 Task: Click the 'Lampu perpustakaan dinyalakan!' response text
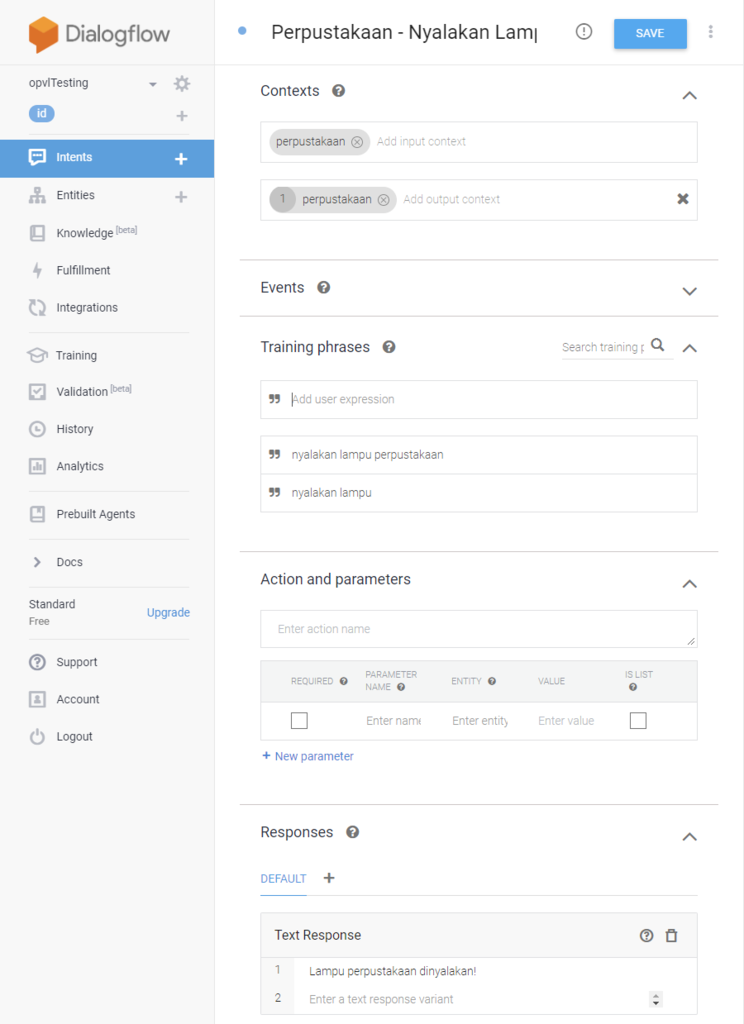pyautogui.click(x=393, y=971)
